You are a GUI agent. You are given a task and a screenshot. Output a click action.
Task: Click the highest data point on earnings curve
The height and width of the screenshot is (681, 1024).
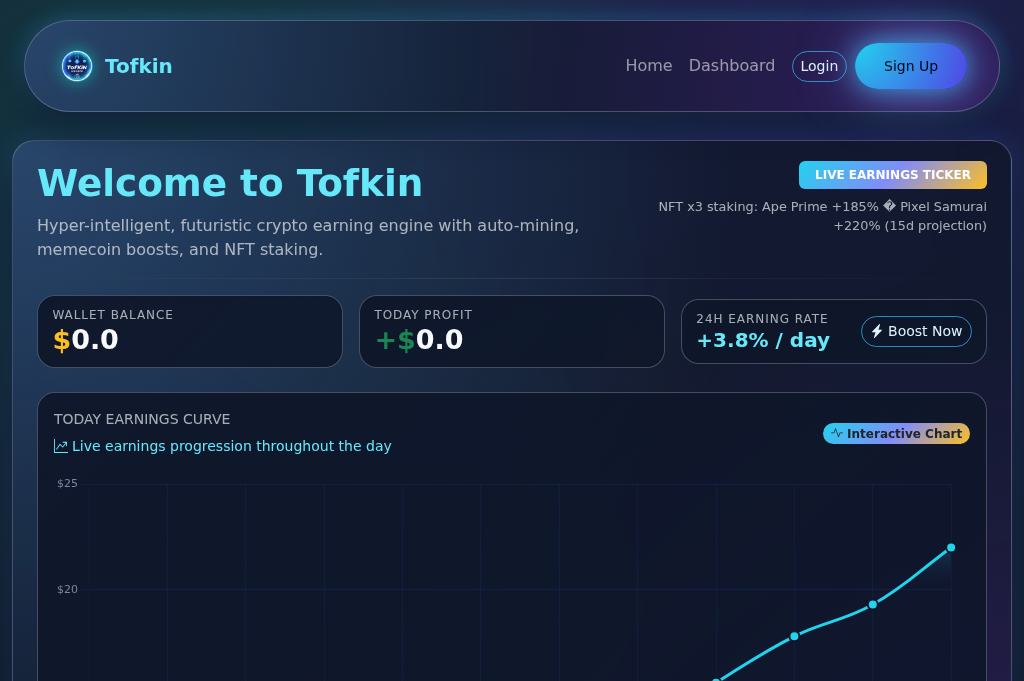pyautogui.click(x=951, y=547)
